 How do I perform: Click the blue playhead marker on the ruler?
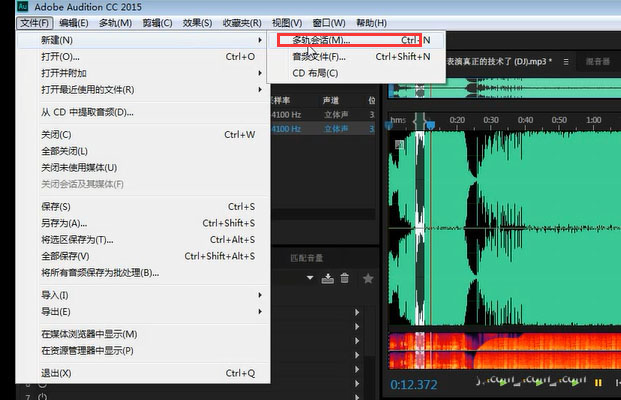point(431,126)
